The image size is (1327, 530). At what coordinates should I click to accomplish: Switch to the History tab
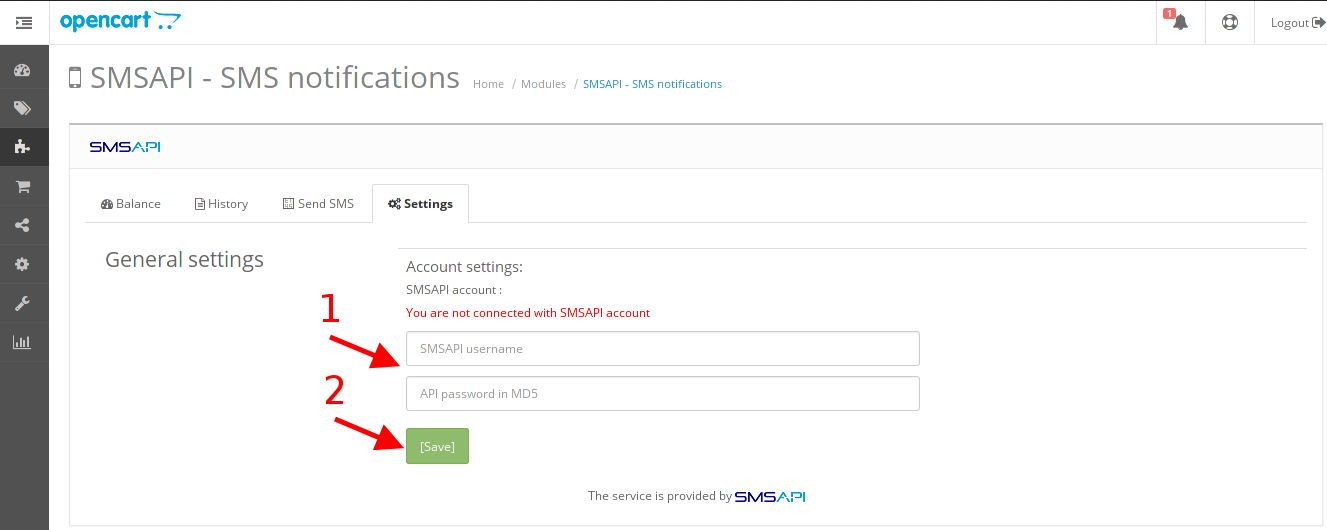pyautogui.click(x=221, y=203)
